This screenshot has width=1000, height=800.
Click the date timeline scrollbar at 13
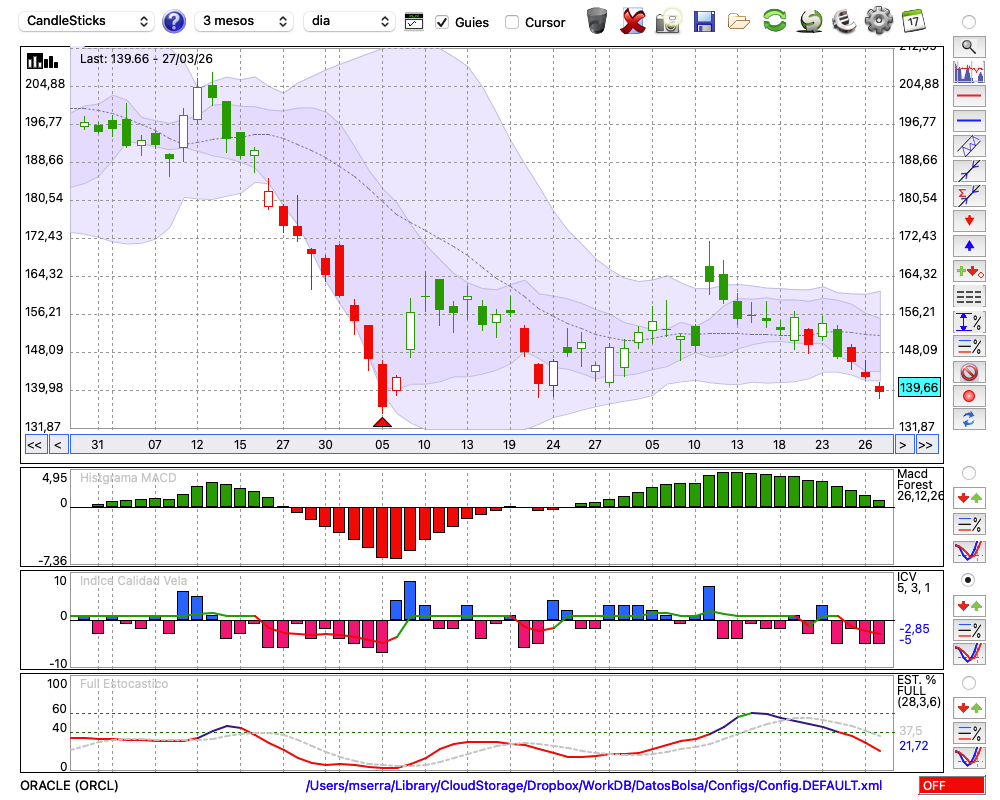pyautogui.click(x=467, y=444)
